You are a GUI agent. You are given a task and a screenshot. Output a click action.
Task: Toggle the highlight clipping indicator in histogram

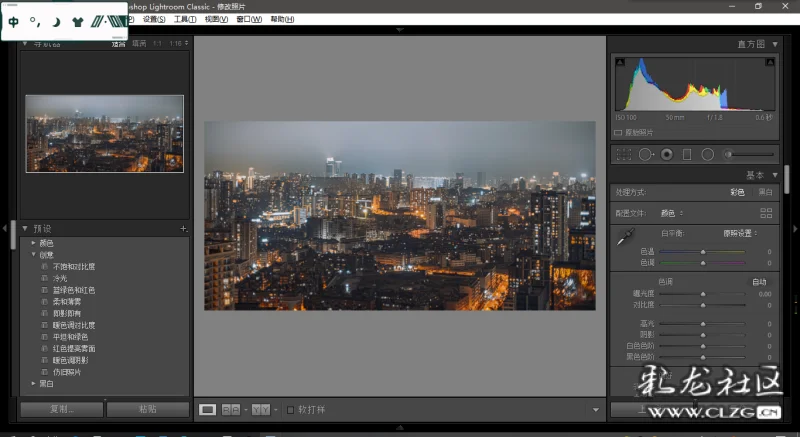coord(770,62)
